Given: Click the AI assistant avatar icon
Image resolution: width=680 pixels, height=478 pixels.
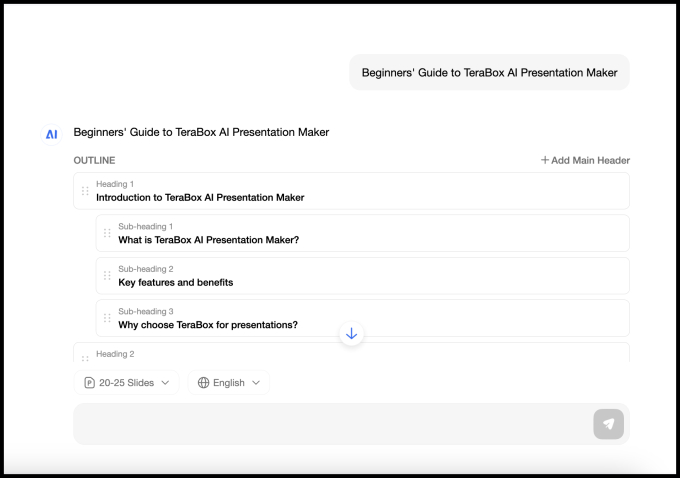Looking at the screenshot, I should (52, 134).
